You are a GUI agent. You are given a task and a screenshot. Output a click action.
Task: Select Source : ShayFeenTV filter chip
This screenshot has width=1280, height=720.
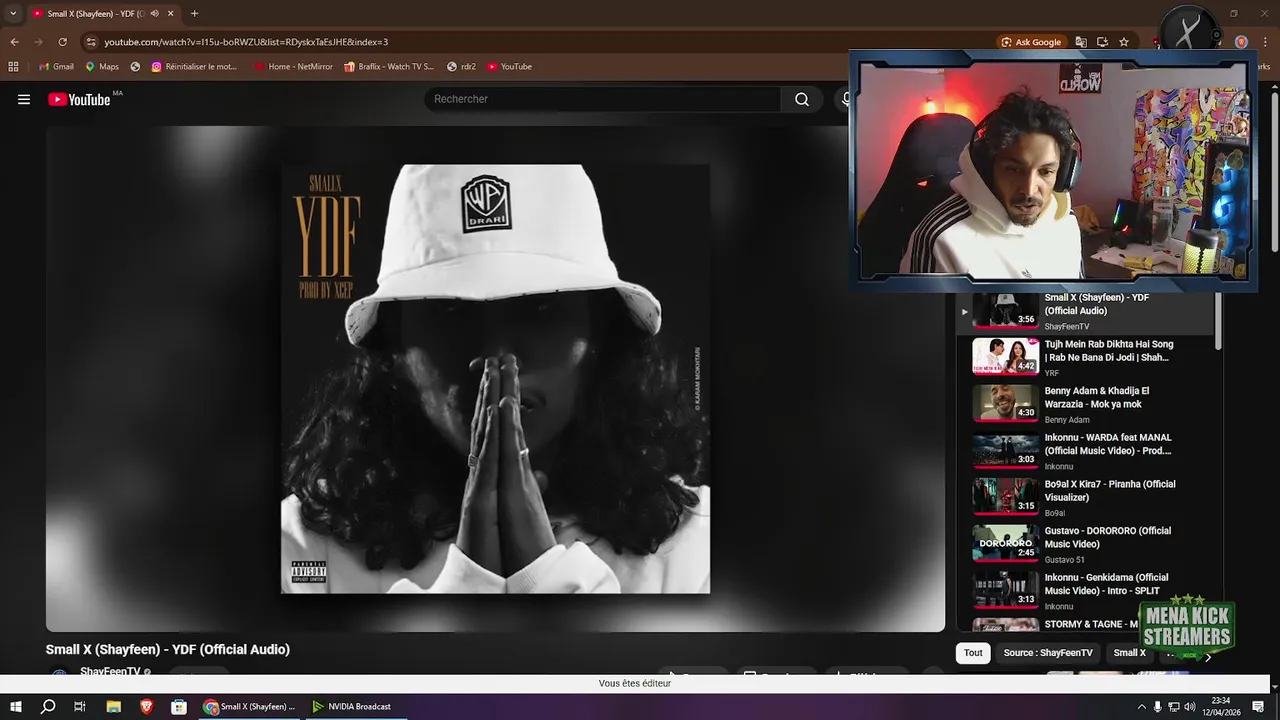pos(1048,653)
